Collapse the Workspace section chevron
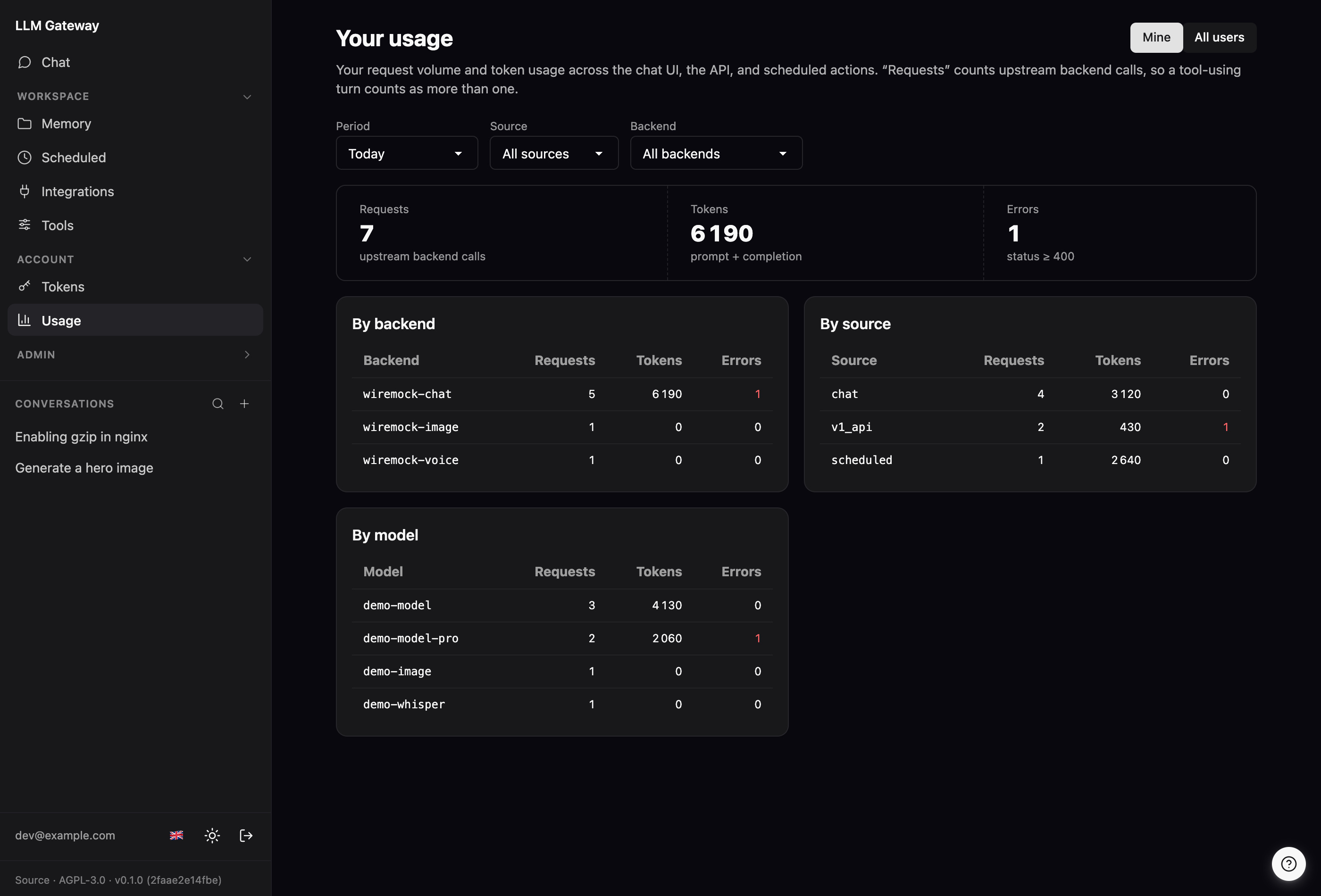The image size is (1321, 896). pos(247,97)
